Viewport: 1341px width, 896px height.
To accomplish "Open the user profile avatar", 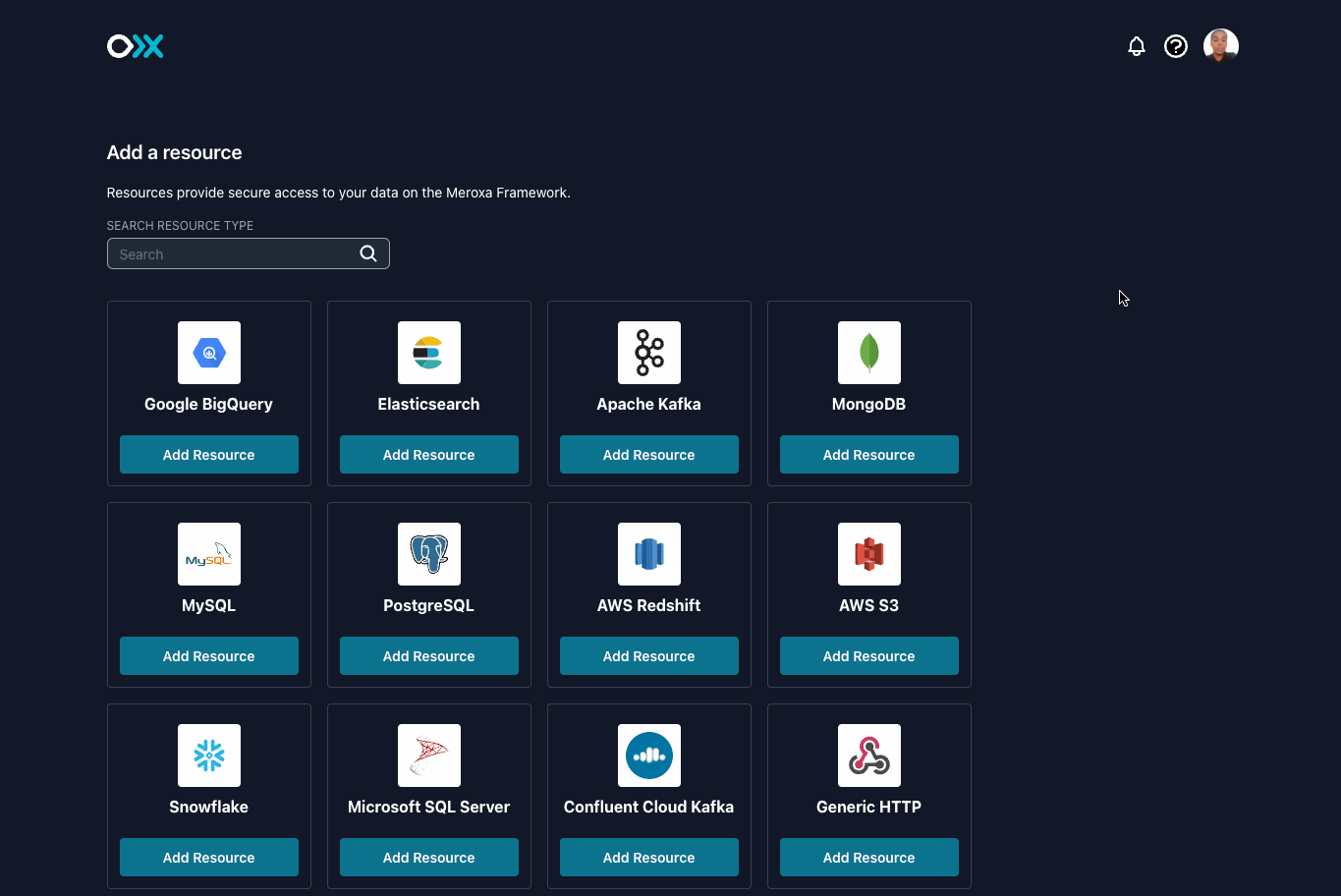I will (1220, 45).
